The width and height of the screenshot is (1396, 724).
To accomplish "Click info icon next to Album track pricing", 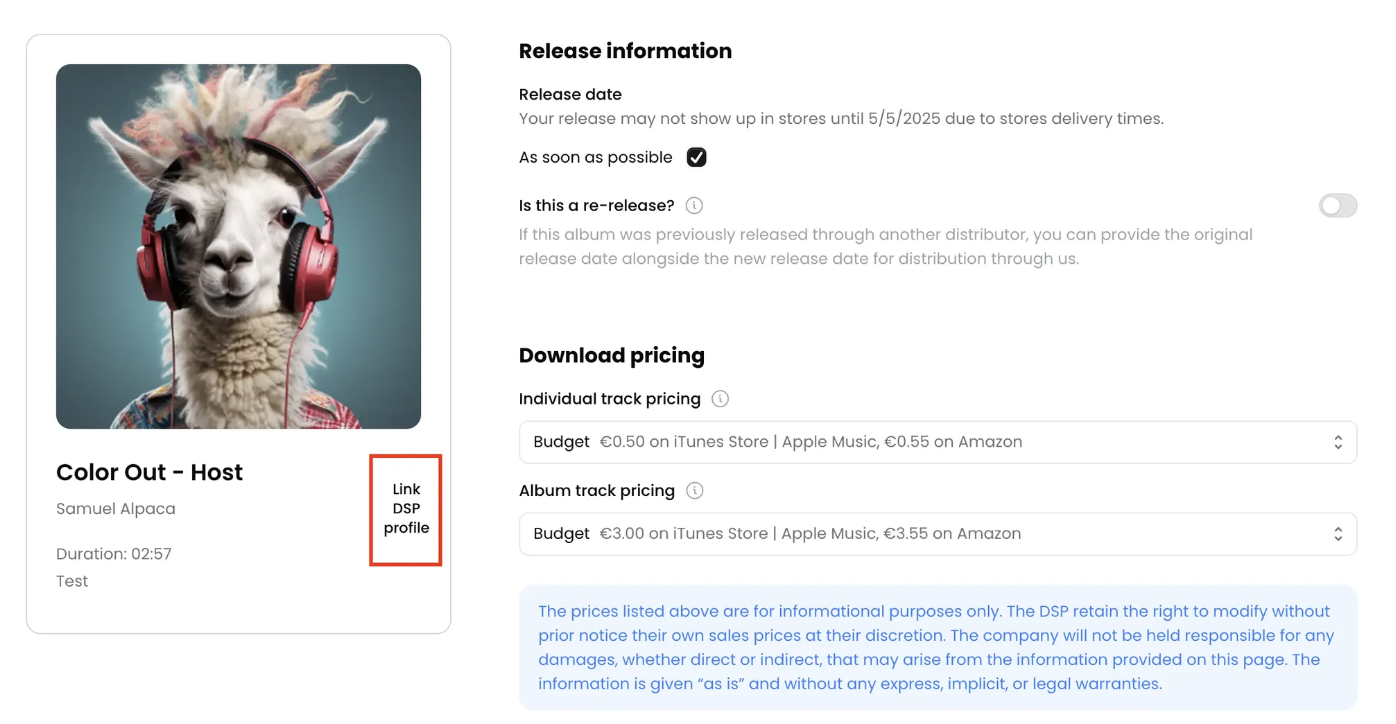I will [x=694, y=491].
